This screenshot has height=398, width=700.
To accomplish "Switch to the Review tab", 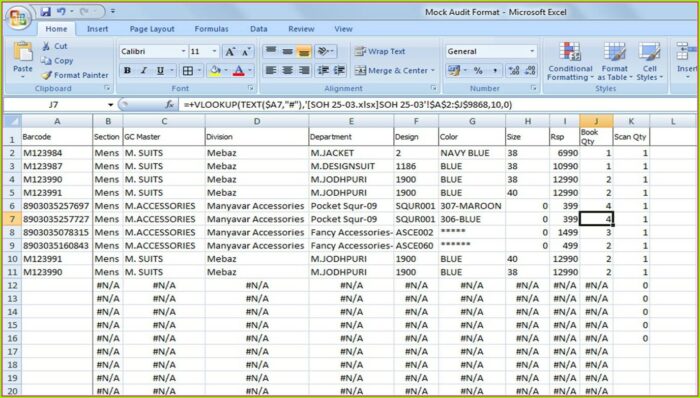I will (x=301, y=29).
